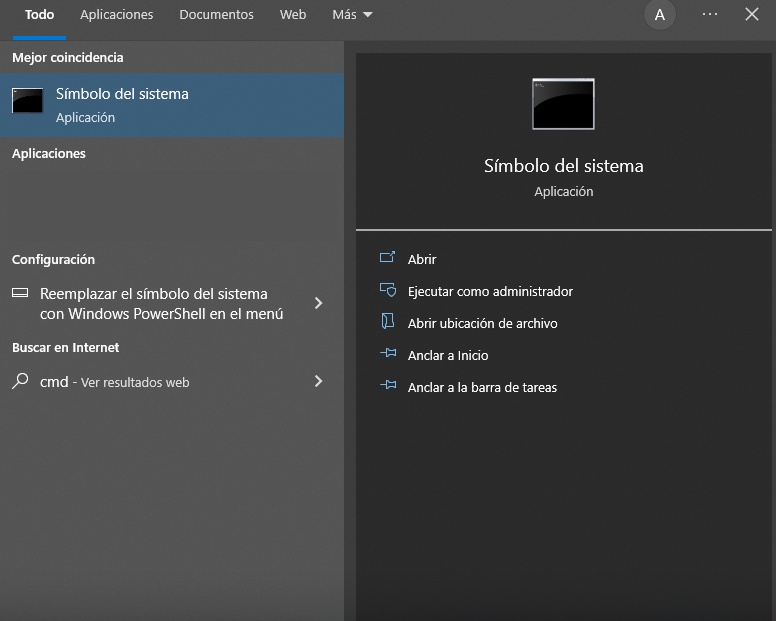Select Anclar a la barra de tareas
This screenshot has width=776, height=621.
click(x=482, y=387)
